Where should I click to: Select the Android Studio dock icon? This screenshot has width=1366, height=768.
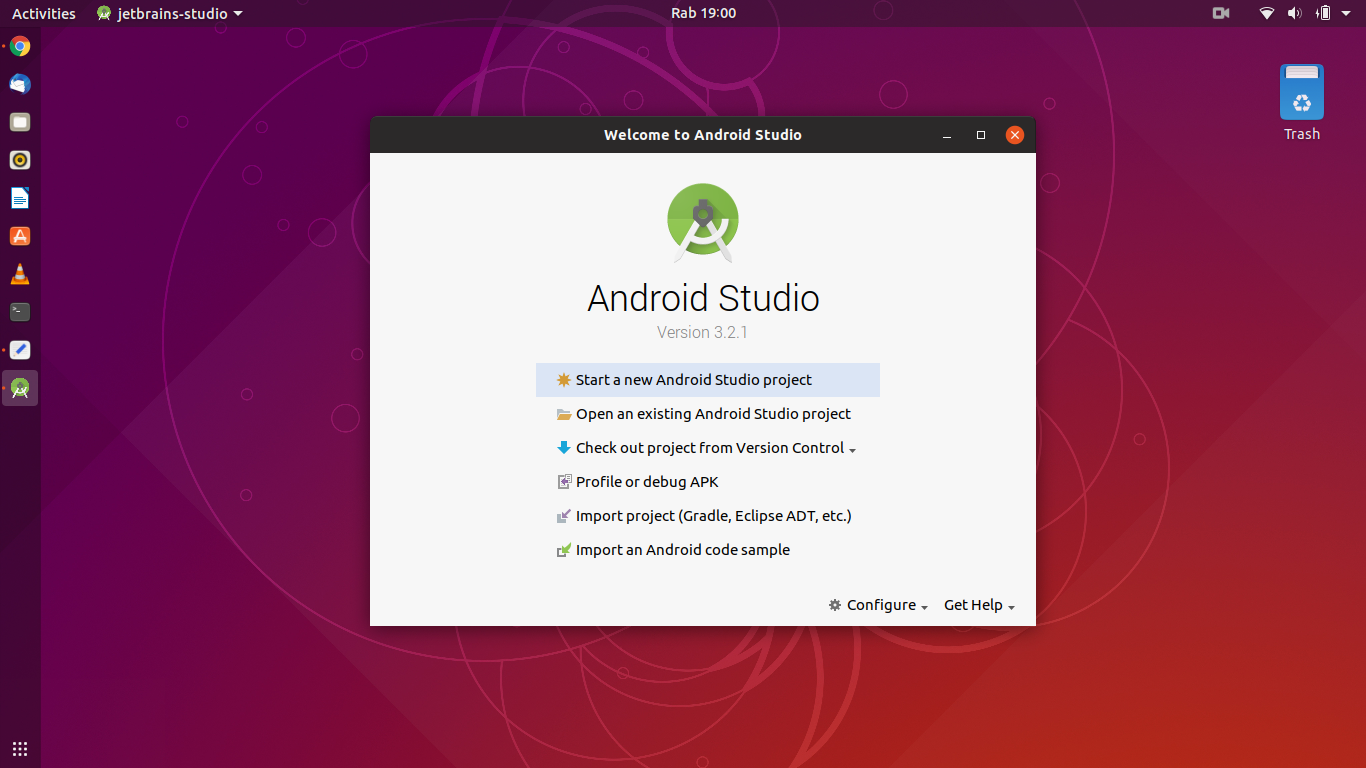coord(20,388)
